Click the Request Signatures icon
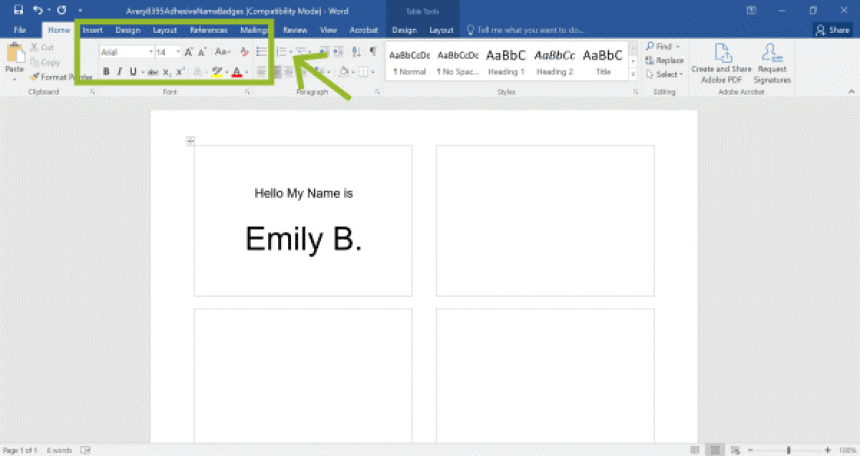860x456 pixels. click(x=772, y=60)
